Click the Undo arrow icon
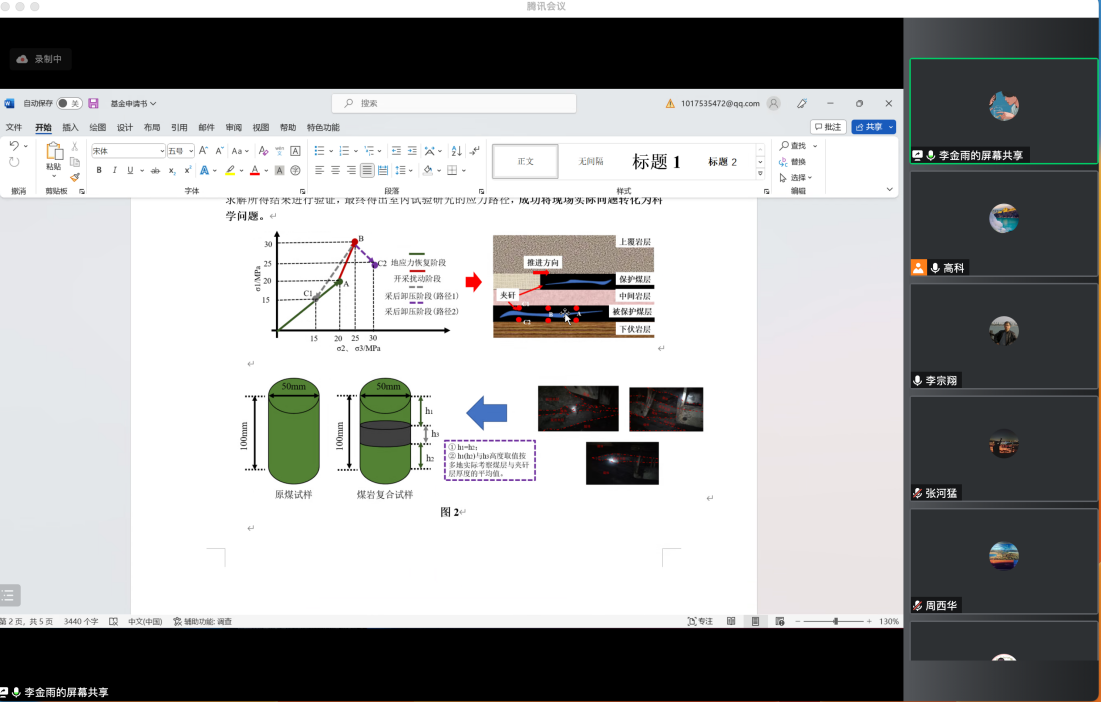Viewport: 1101px width, 702px height. 14,146
